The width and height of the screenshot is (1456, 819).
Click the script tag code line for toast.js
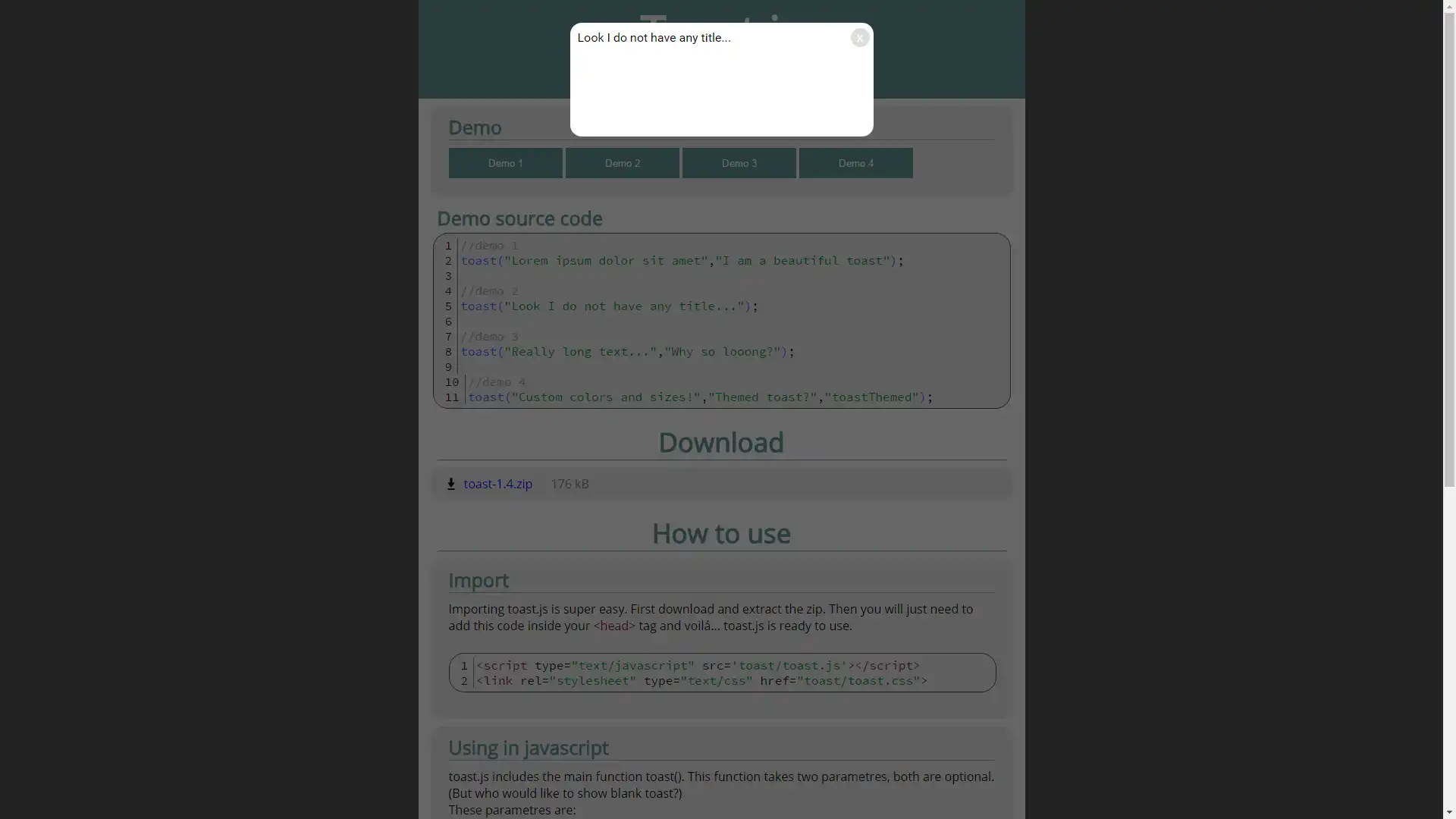pyautogui.click(x=698, y=666)
